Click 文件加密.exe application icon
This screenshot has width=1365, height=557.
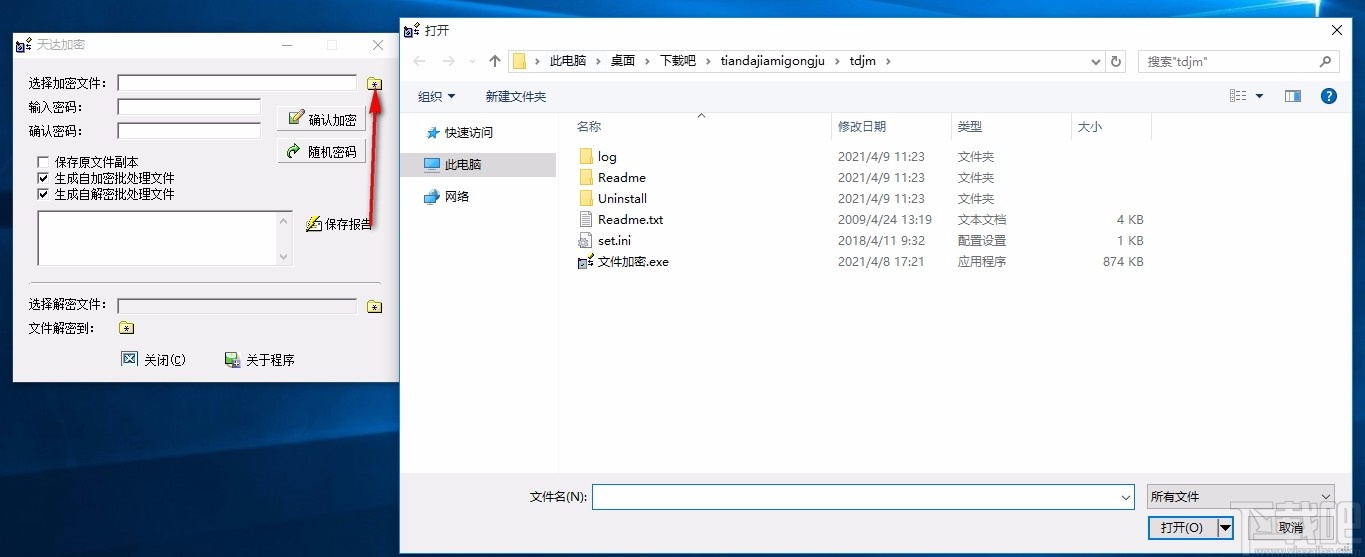coord(586,261)
